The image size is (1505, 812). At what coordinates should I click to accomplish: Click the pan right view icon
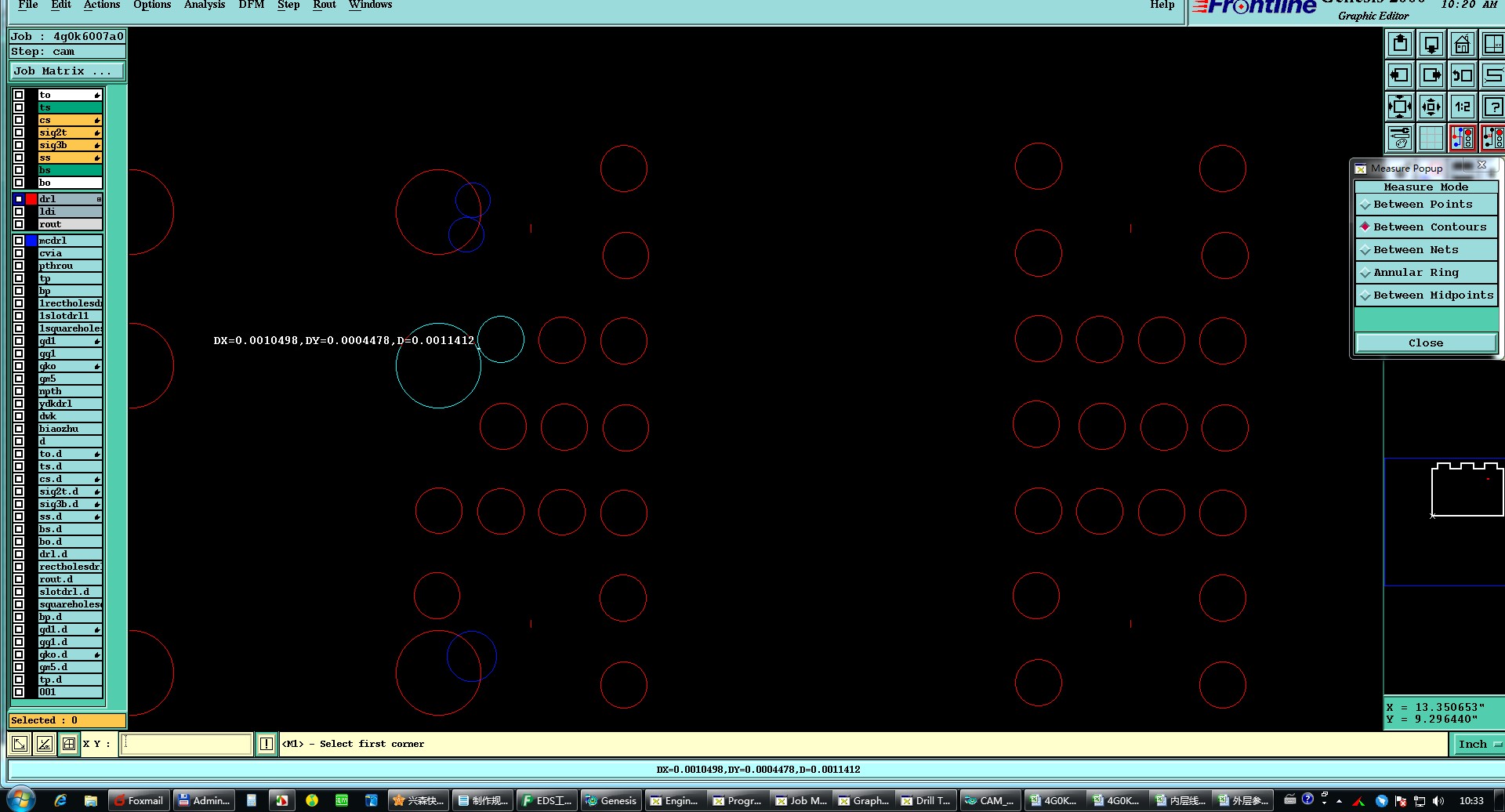click(x=1431, y=76)
